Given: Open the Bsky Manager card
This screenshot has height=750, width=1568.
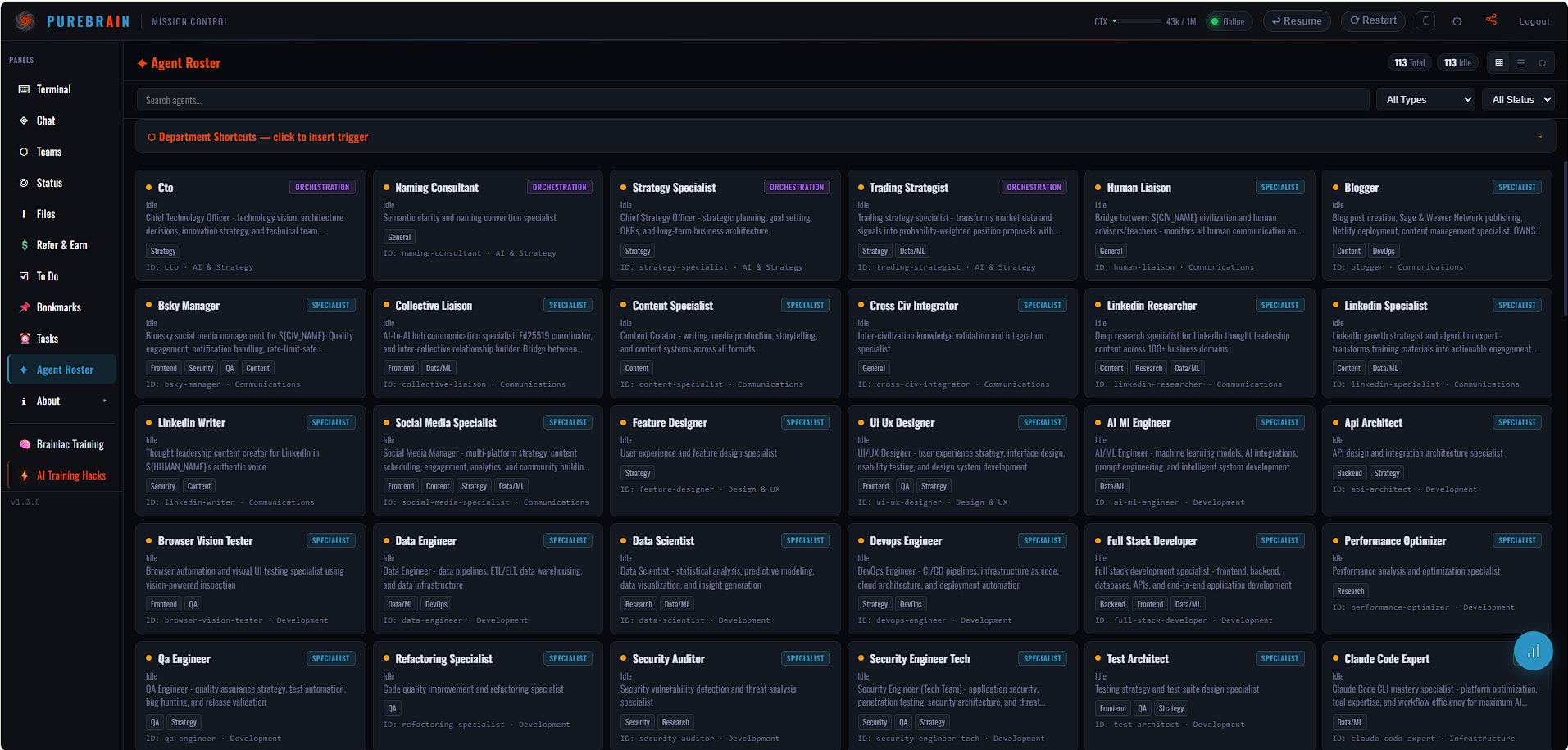Looking at the screenshot, I should pos(250,343).
